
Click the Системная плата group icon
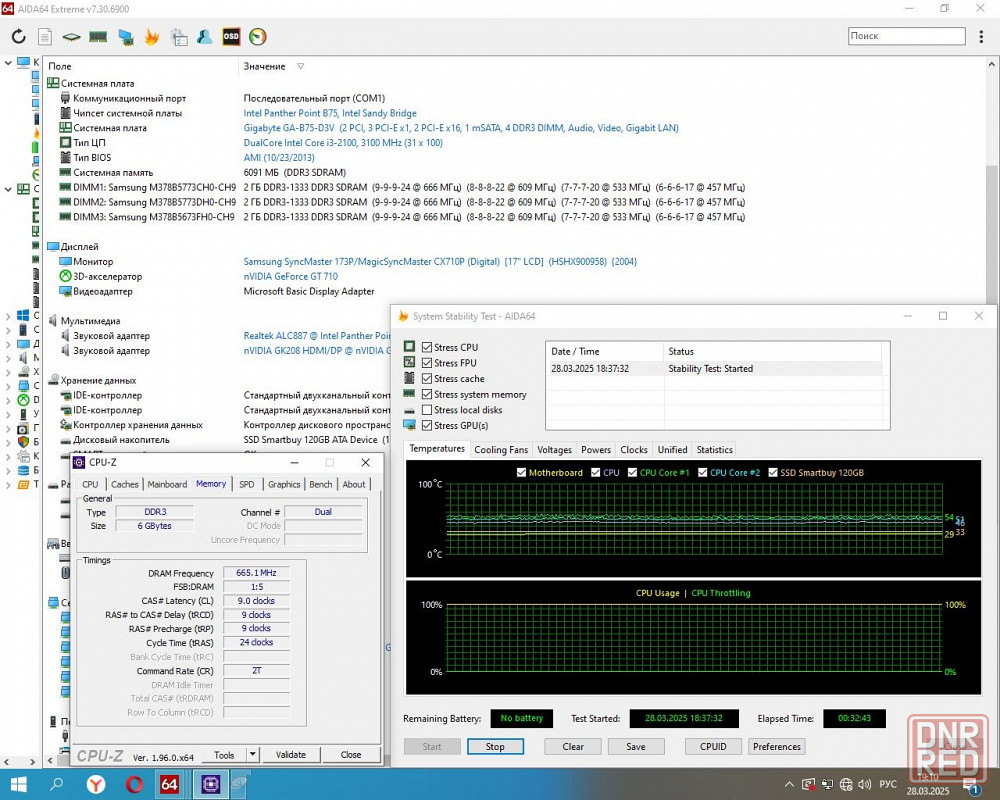coord(53,83)
